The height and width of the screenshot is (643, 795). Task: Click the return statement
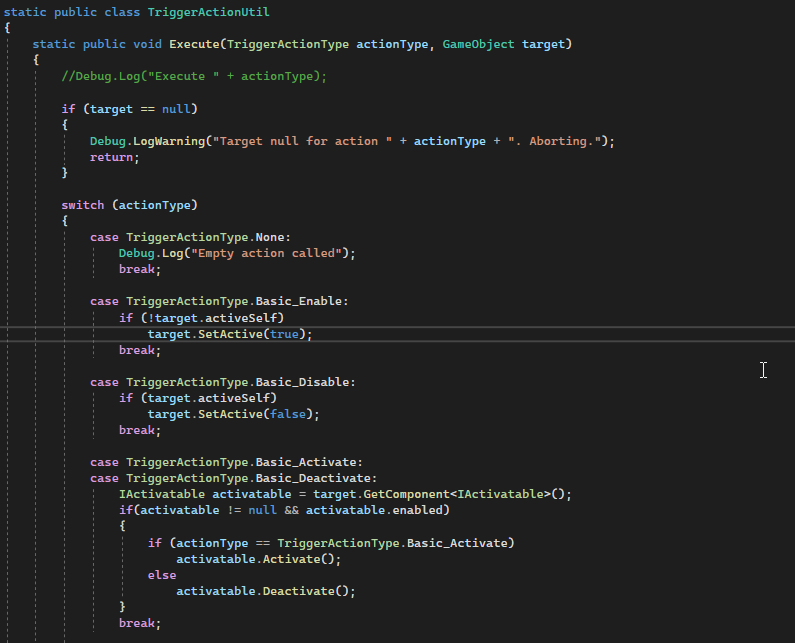115,157
